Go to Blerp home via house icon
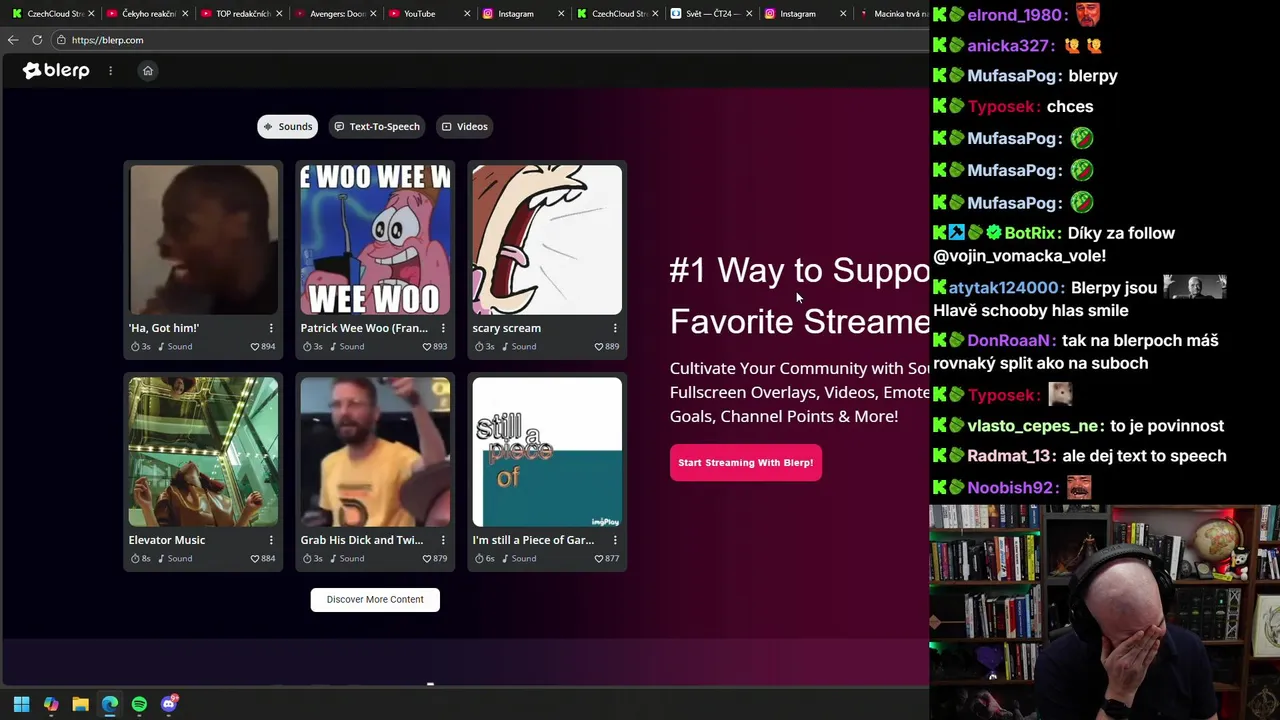Image resolution: width=1280 pixels, height=720 pixels. [148, 70]
